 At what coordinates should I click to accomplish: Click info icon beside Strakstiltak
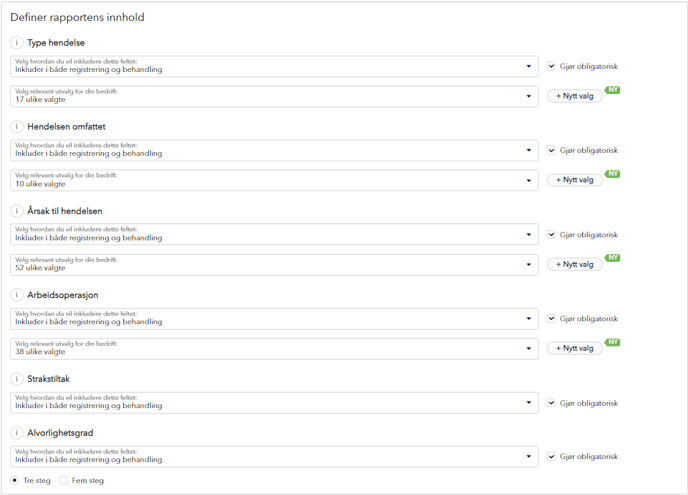17,378
